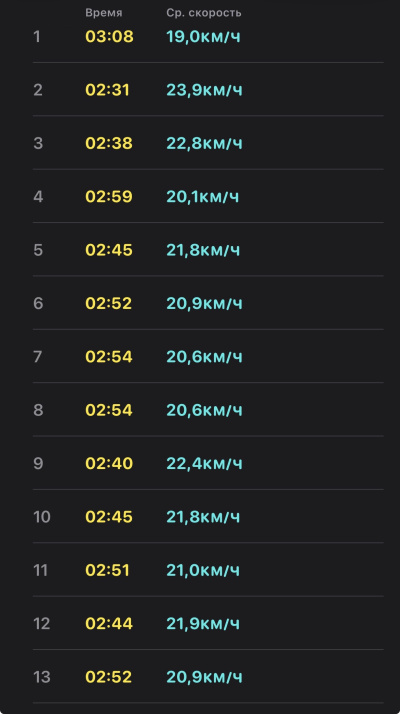Click lap 8 row number

coord(38,410)
